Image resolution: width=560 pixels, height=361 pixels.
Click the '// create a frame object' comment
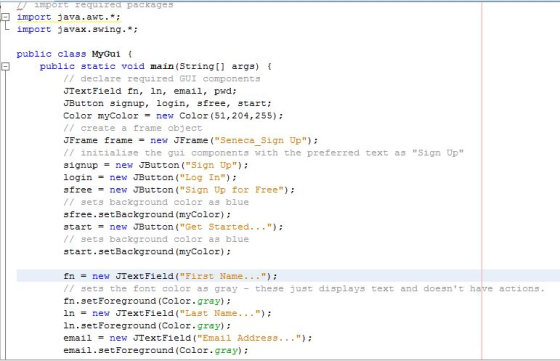[x=132, y=128]
